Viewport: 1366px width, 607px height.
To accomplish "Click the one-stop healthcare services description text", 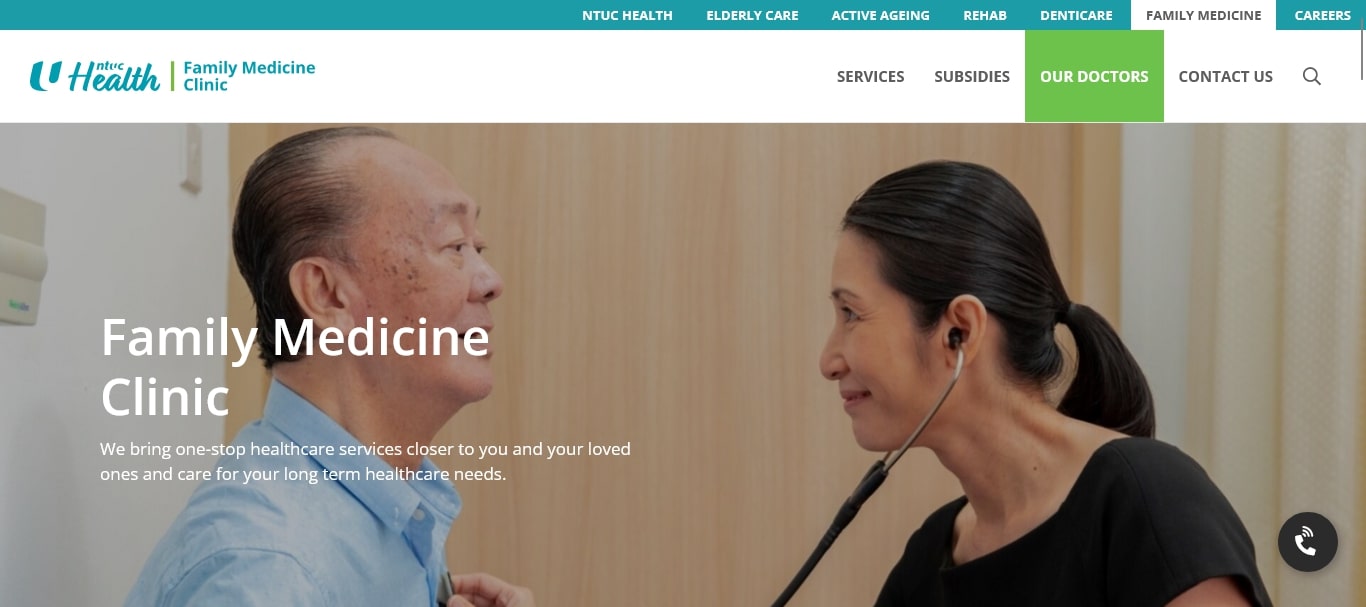I will 365,461.
